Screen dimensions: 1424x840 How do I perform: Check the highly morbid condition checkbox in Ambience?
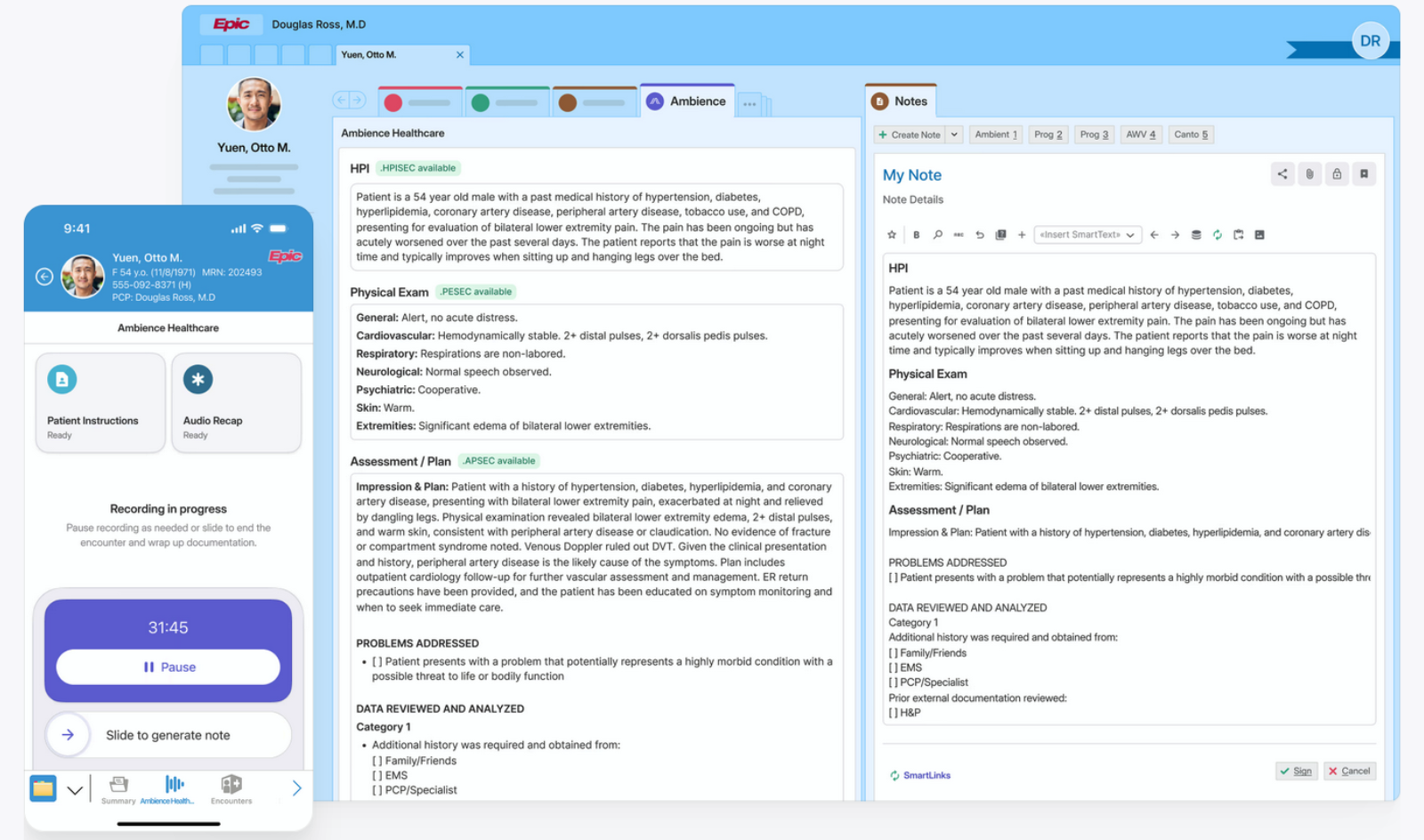[x=377, y=662]
